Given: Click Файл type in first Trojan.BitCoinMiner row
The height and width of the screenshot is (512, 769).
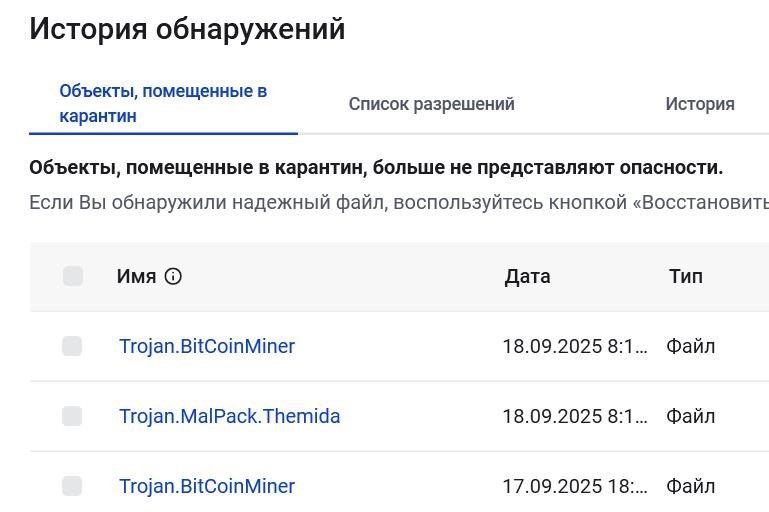Looking at the screenshot, I should click(x=691, y=347).
